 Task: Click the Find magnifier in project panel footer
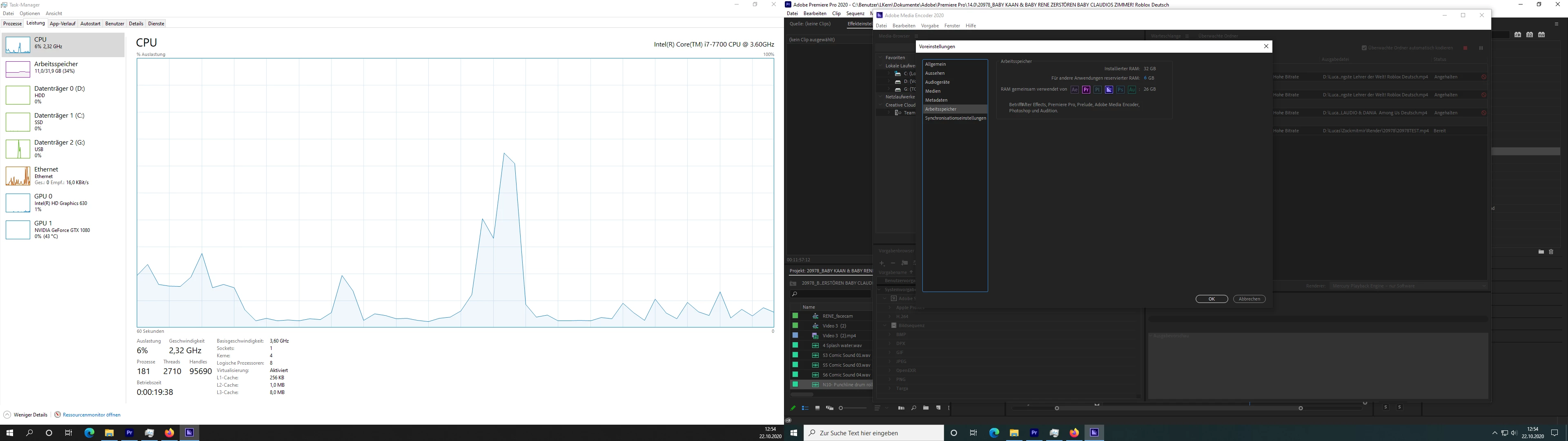(914, 408)
